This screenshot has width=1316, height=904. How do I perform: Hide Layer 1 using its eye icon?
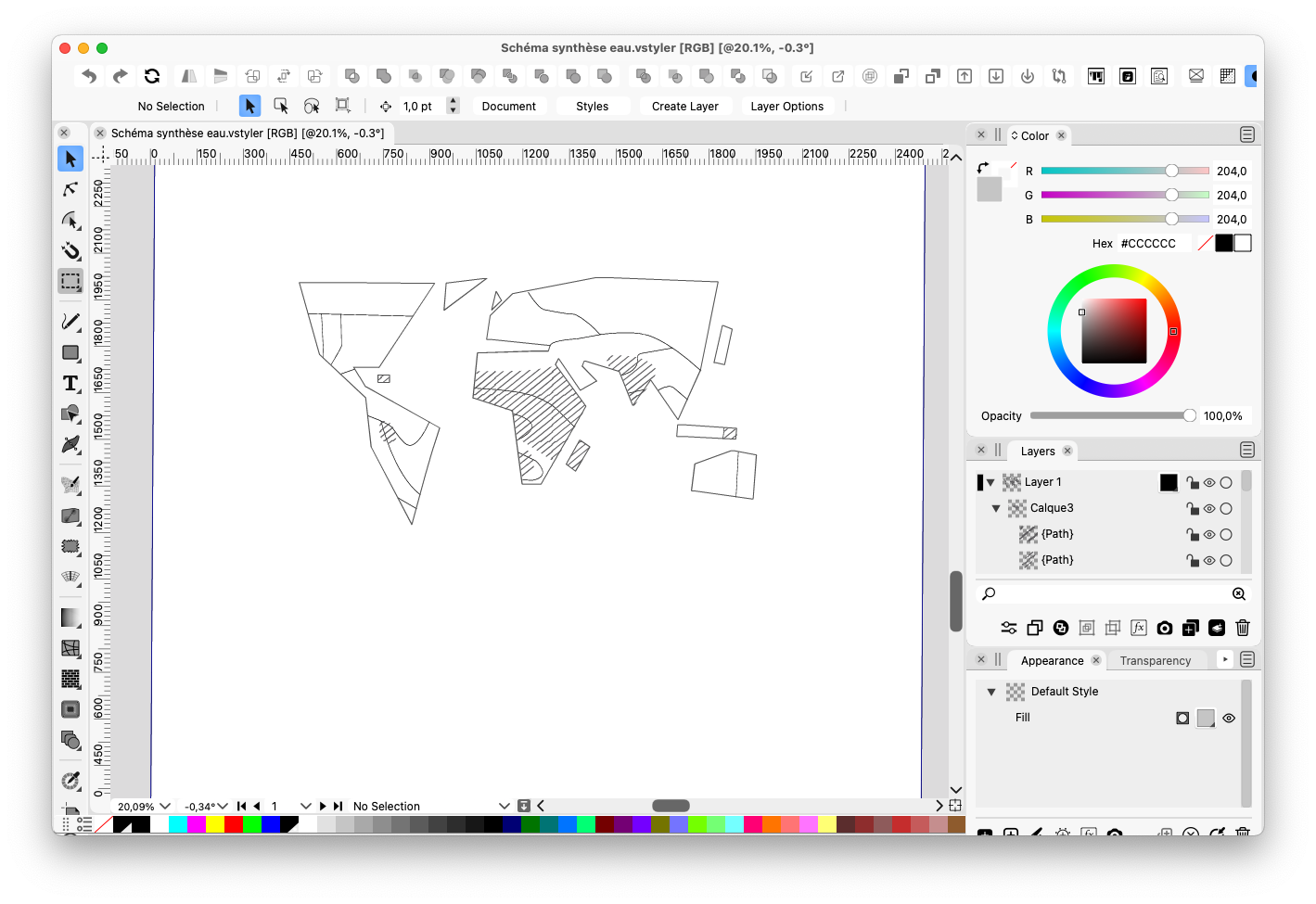pyautogui.click(x=1208, y=482)
